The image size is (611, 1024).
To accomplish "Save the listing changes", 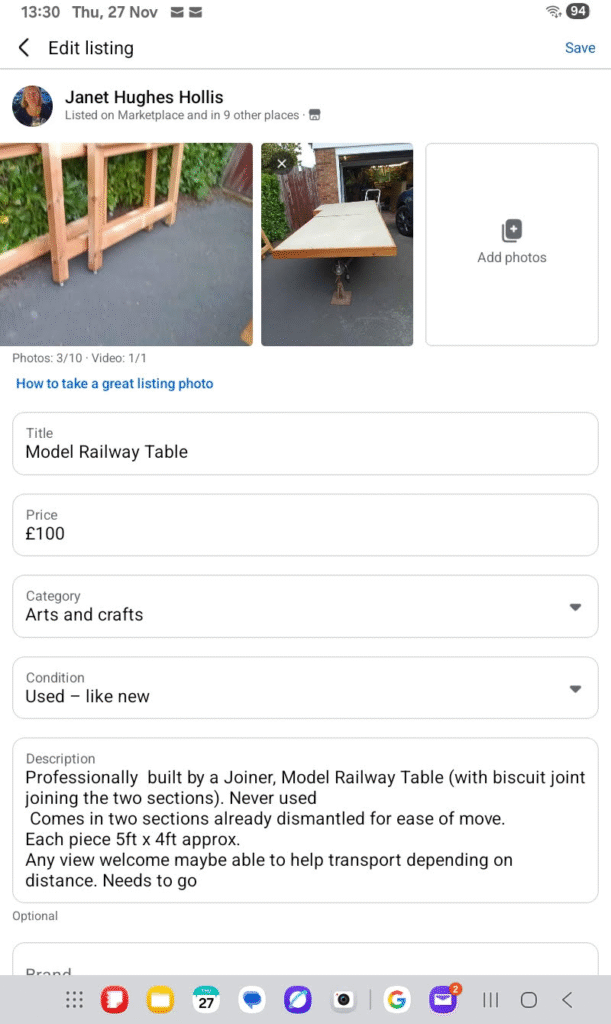I will tap(580, 48).
